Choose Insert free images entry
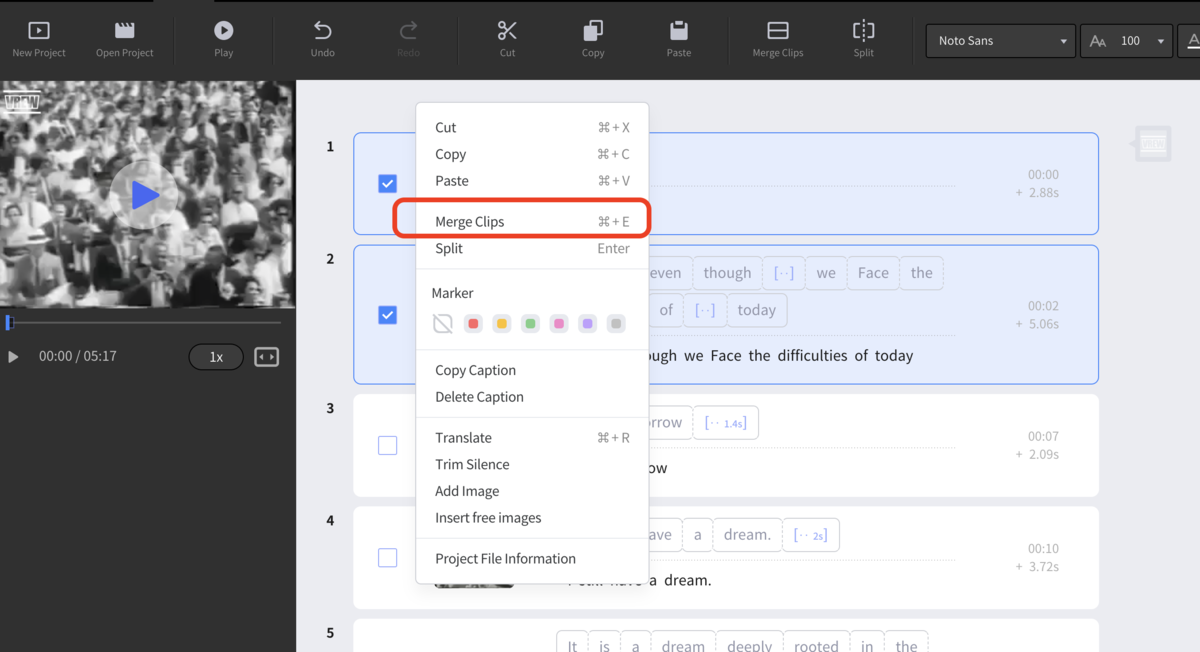The width and height of the screenshot is (1200, 652). 532,518
